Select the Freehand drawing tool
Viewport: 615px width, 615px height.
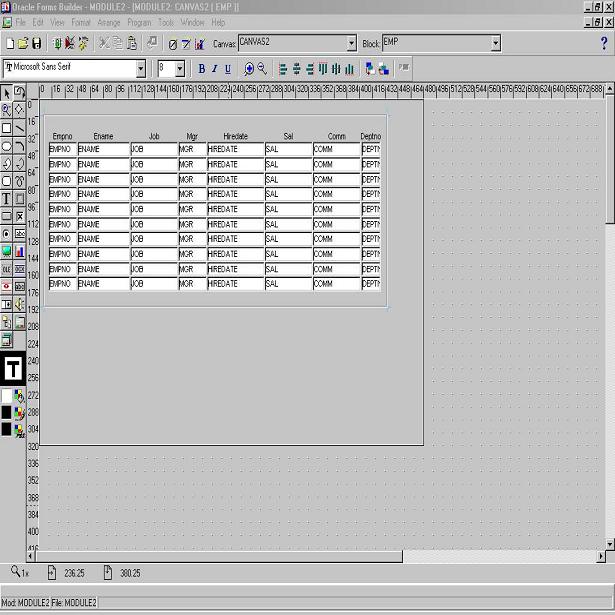point(20,181)
